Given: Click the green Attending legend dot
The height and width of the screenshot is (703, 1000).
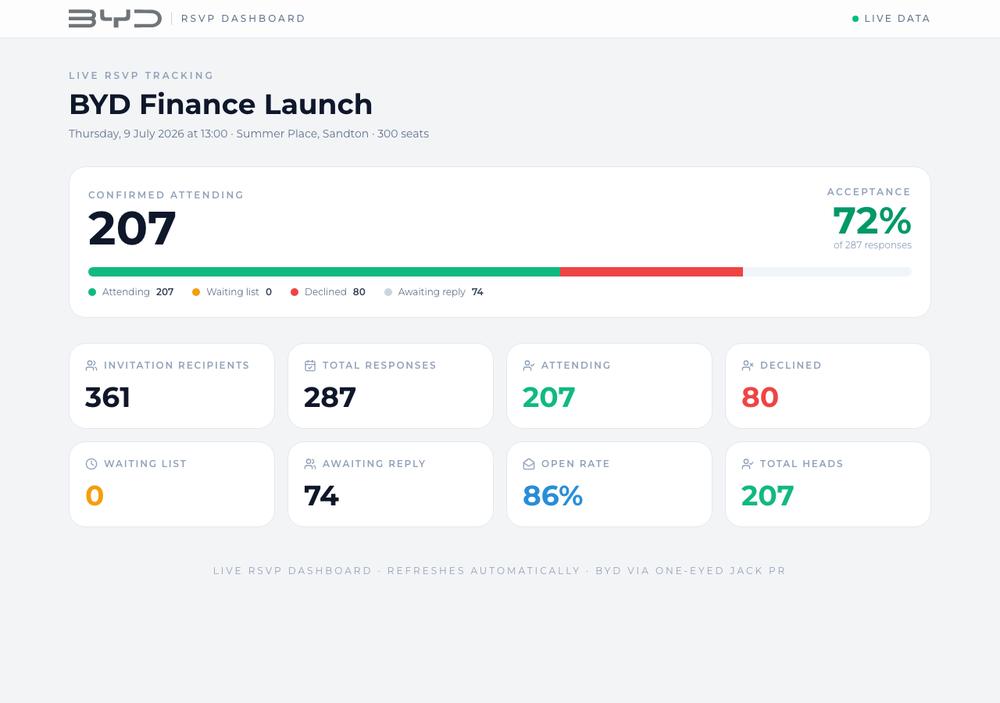Looking at the screenshot, I should click(92, 292).
